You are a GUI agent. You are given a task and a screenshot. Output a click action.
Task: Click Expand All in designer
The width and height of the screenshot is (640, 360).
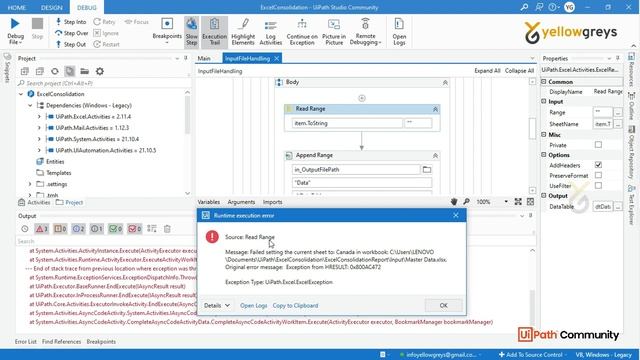487,71
